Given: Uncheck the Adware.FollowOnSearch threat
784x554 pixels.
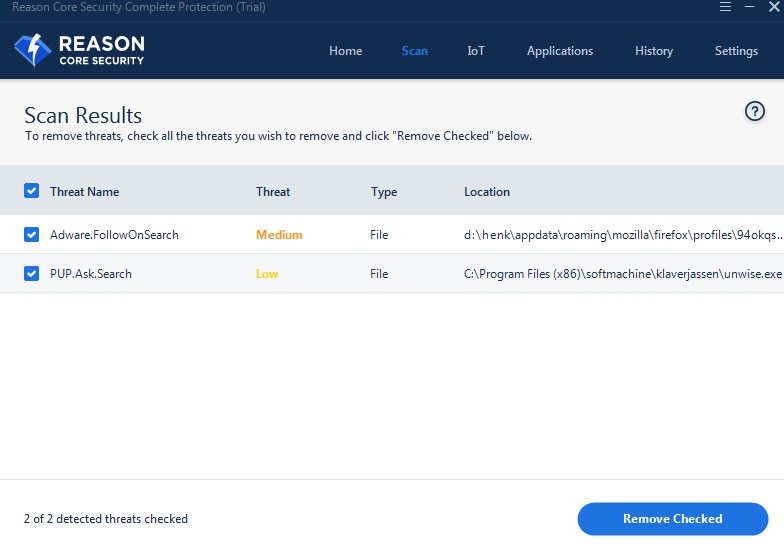Looking at the screenshot, I should (x=32, y=234).
